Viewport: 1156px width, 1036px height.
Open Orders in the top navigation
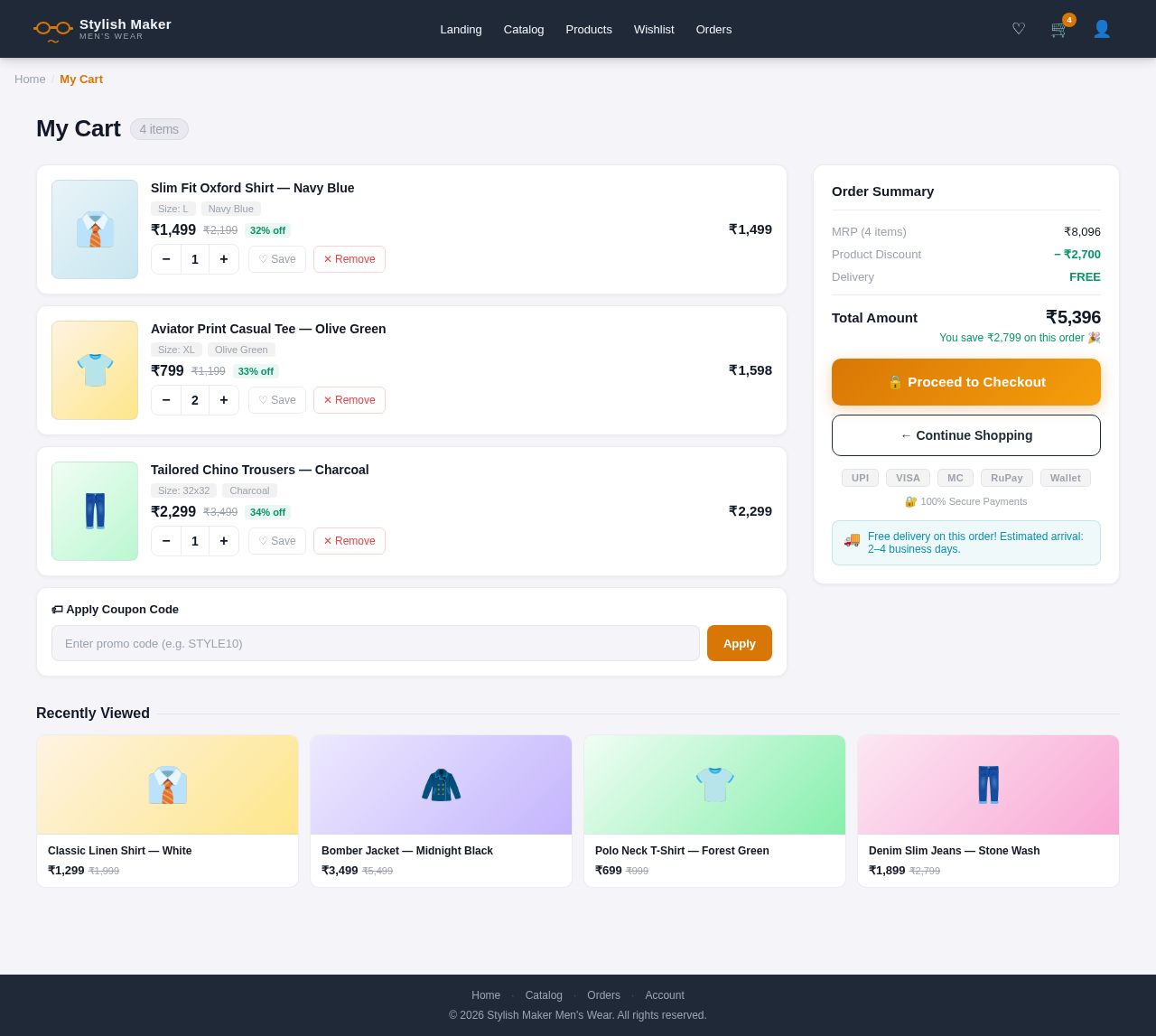pos(713,29)
